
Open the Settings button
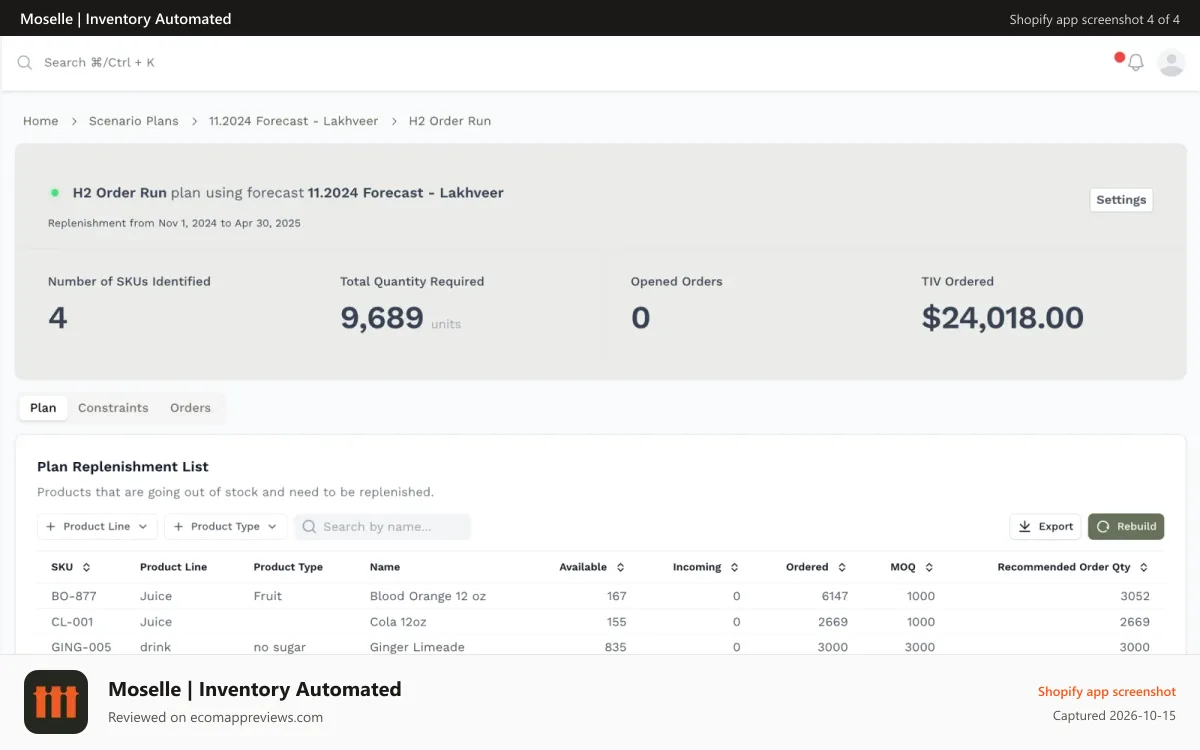[x=1121, y=200]
